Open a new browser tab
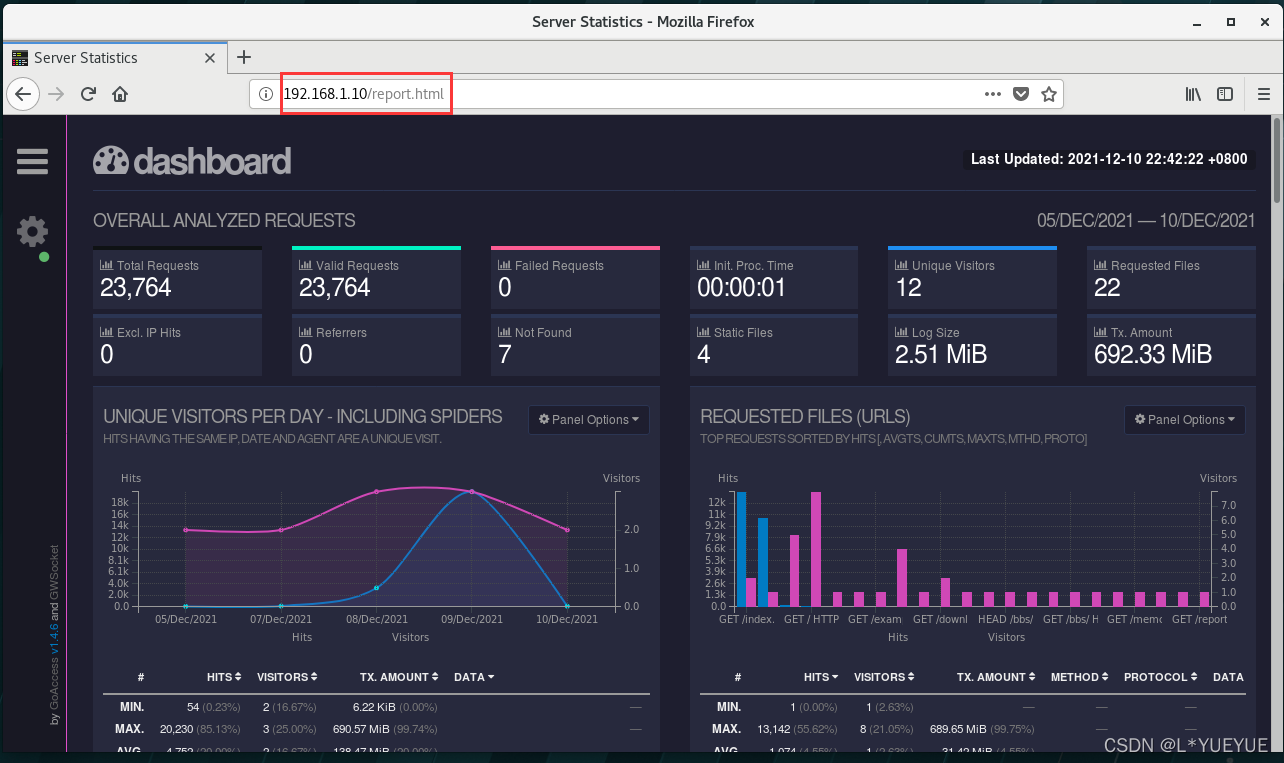The width and height of the screenshot is (1284, 763). click(x=244, y=57)
